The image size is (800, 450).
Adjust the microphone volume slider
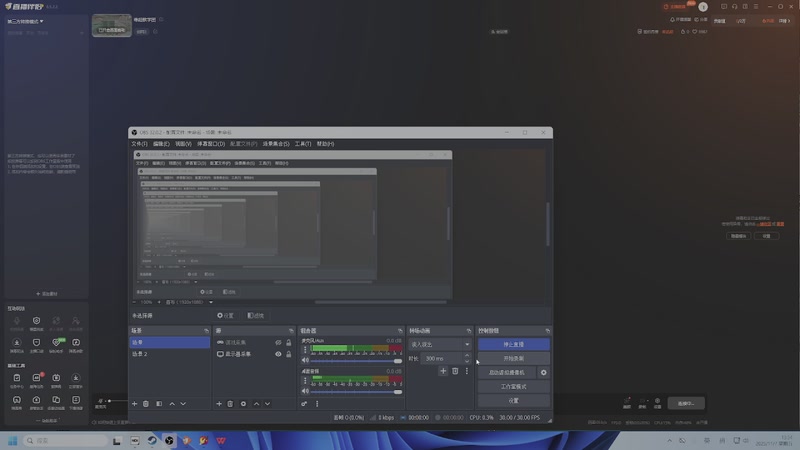[356, 361]
